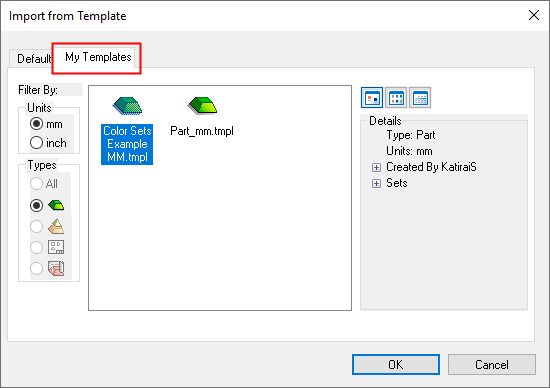
Task: Click the assembly pyramid type icon
Action: click(56, 227)
